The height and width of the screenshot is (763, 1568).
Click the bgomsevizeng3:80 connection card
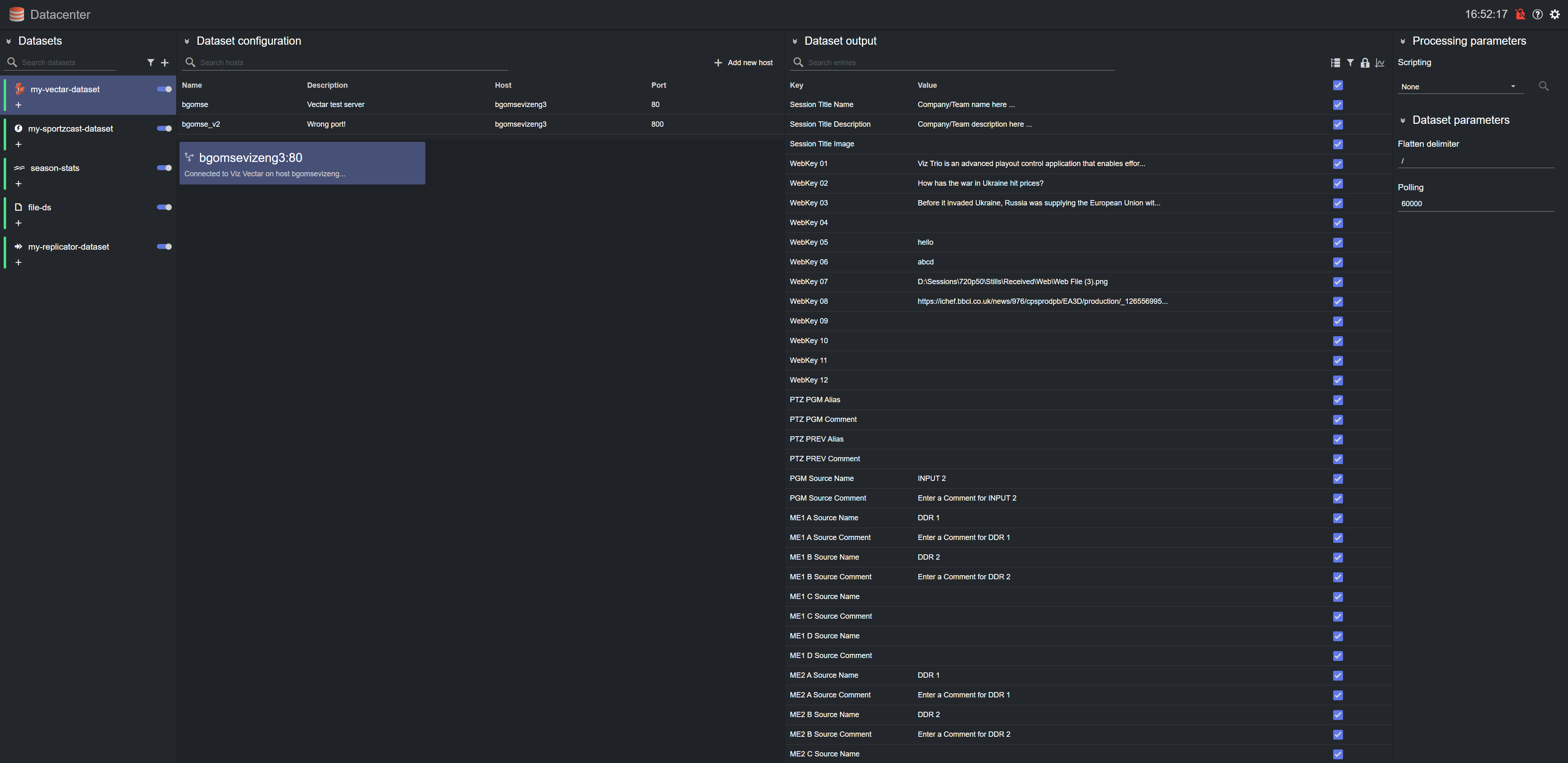pos(302,164)
